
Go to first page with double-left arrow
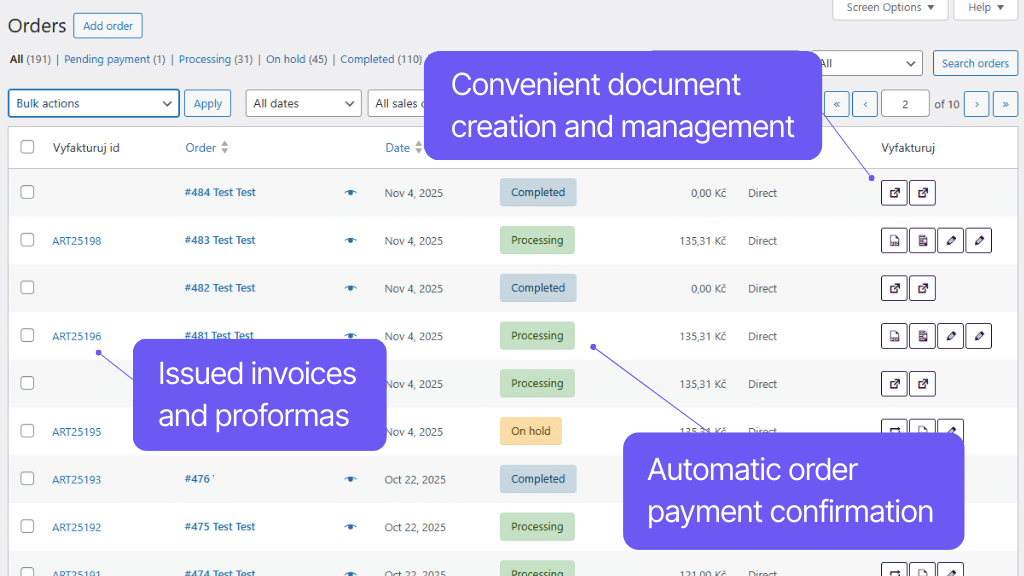[x=837, y=104]
